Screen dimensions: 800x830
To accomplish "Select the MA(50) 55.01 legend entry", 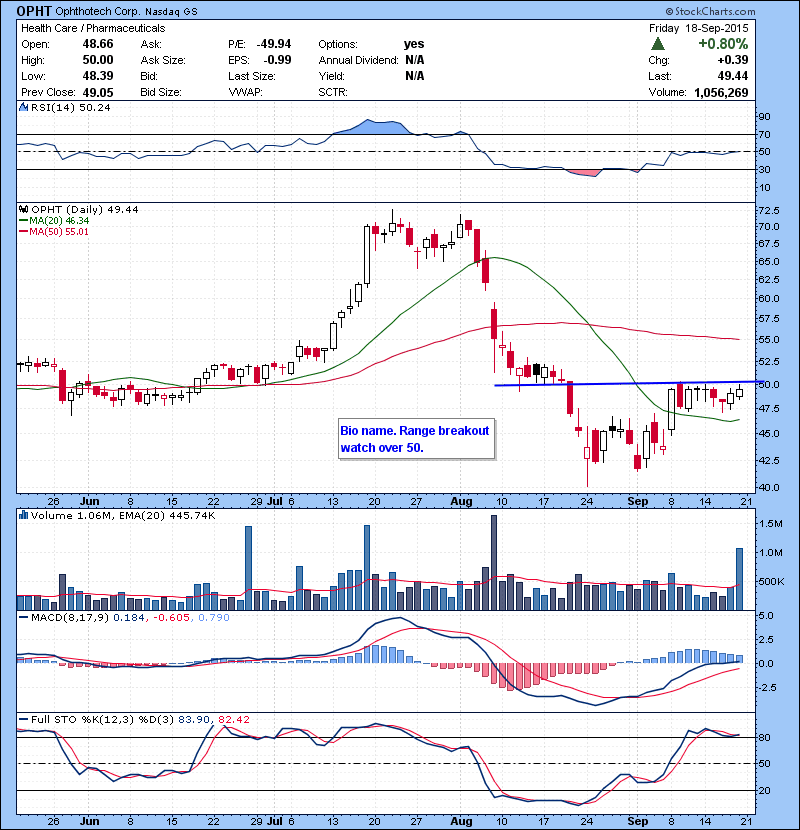I will point(54,232).
